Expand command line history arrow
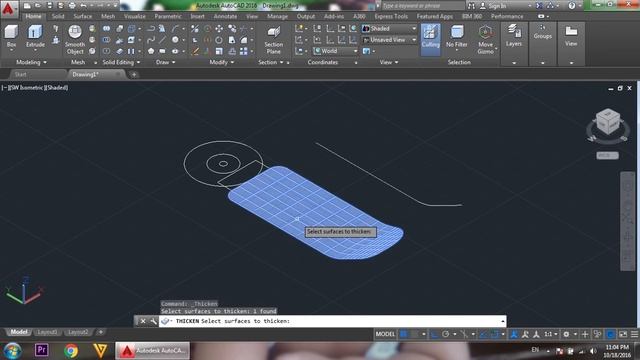The width and height of the screenshot is (640, 360). coord(502,321)
